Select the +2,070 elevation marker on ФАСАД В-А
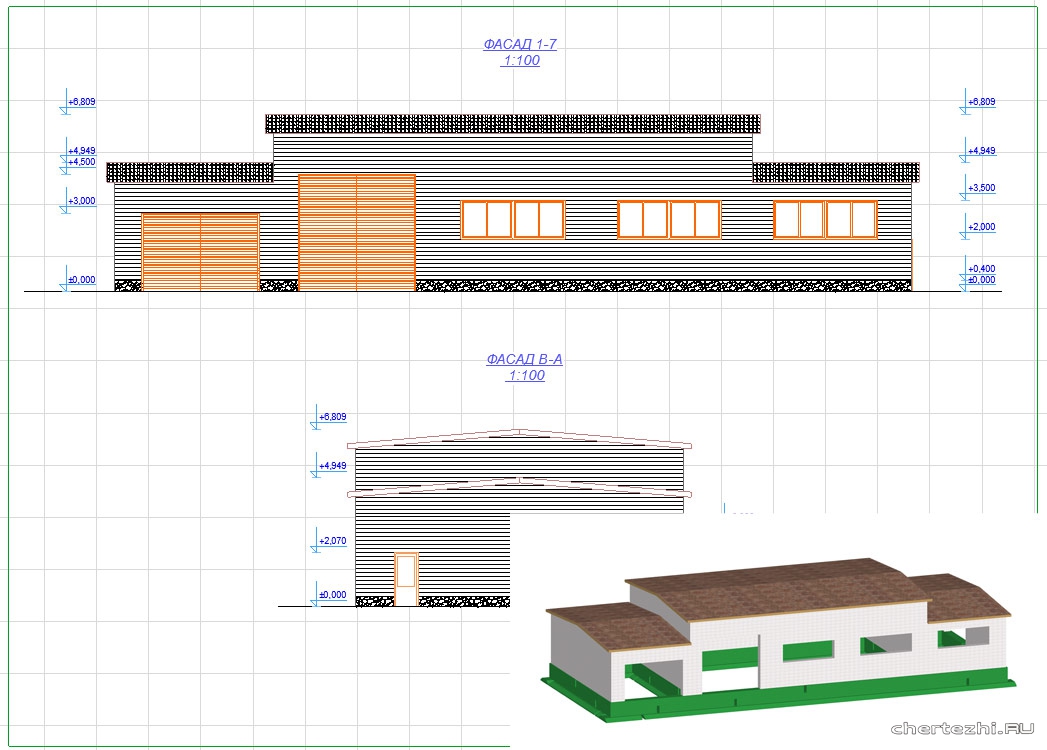This screenshot has width=1047, height=750. coord(332,541)
